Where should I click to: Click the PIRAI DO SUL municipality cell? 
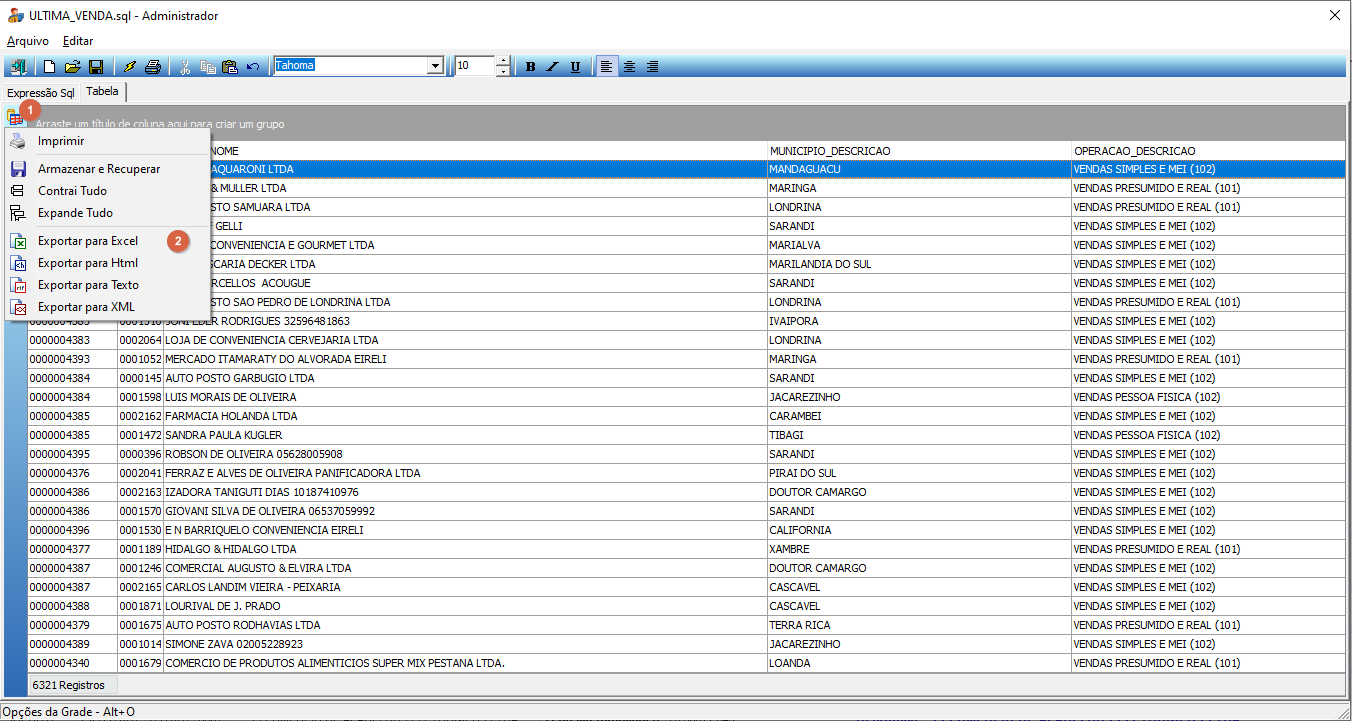point(918,474)
